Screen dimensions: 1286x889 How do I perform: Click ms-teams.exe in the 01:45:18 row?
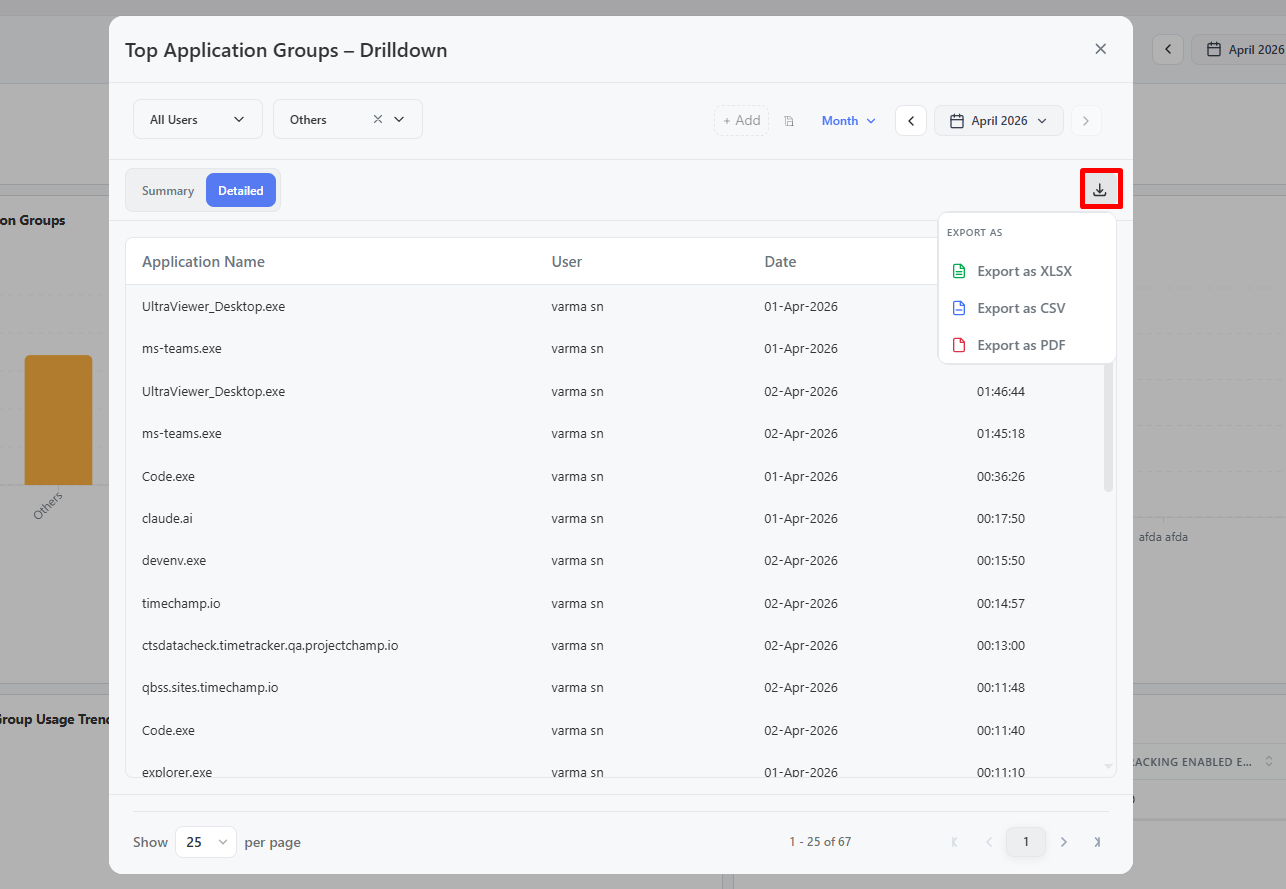[x=182, y=434]
